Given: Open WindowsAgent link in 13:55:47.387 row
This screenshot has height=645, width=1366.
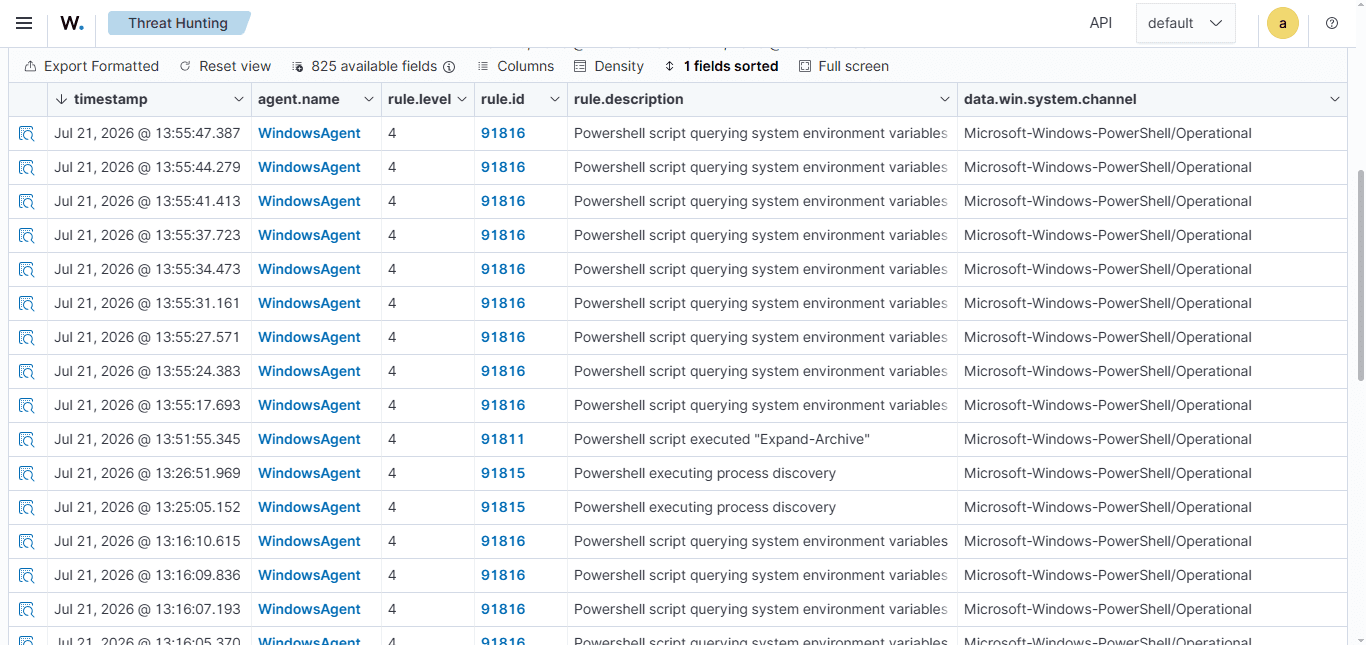Looking at the screenshot, I should point(309,133).
